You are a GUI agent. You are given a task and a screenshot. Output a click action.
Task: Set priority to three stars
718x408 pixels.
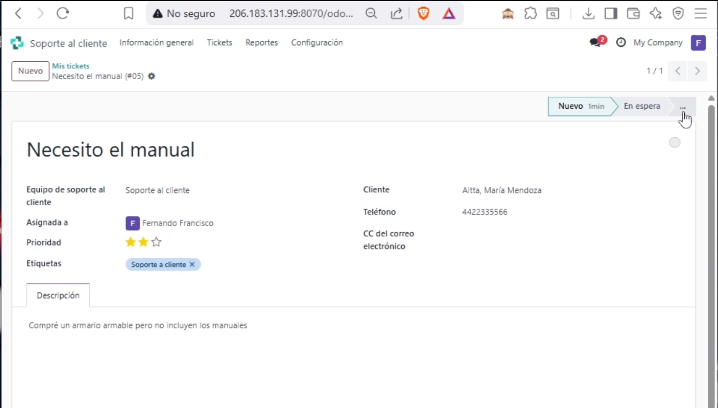click(156, 242)
